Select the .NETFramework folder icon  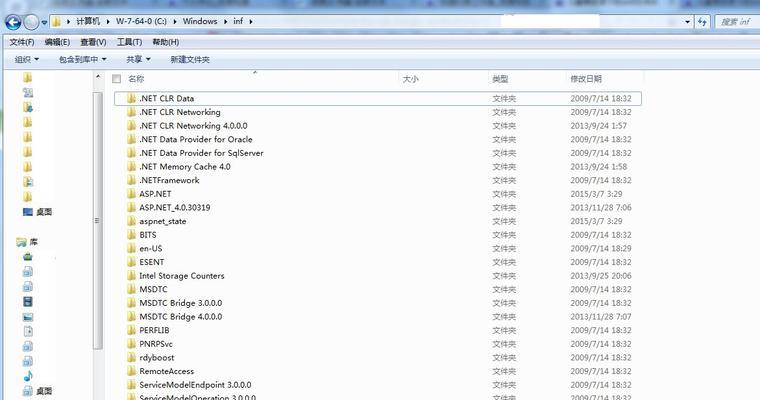point(131,180)
